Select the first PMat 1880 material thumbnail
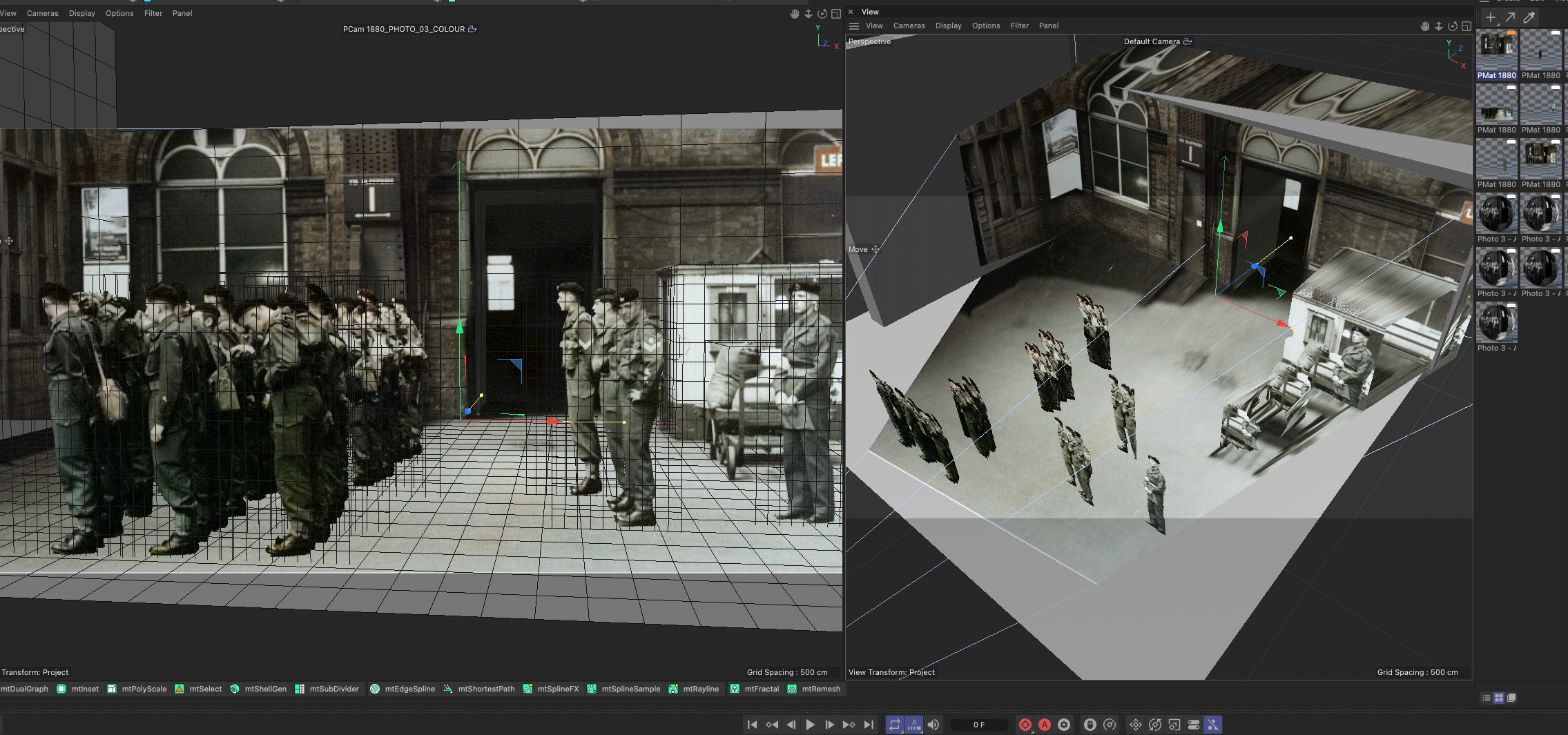The width and height of the screenshot is (1568, 735). tap(1497, 50)
